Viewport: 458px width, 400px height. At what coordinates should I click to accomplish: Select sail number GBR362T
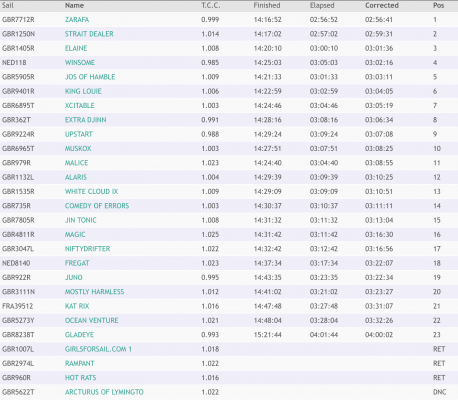tap(16, 120)
